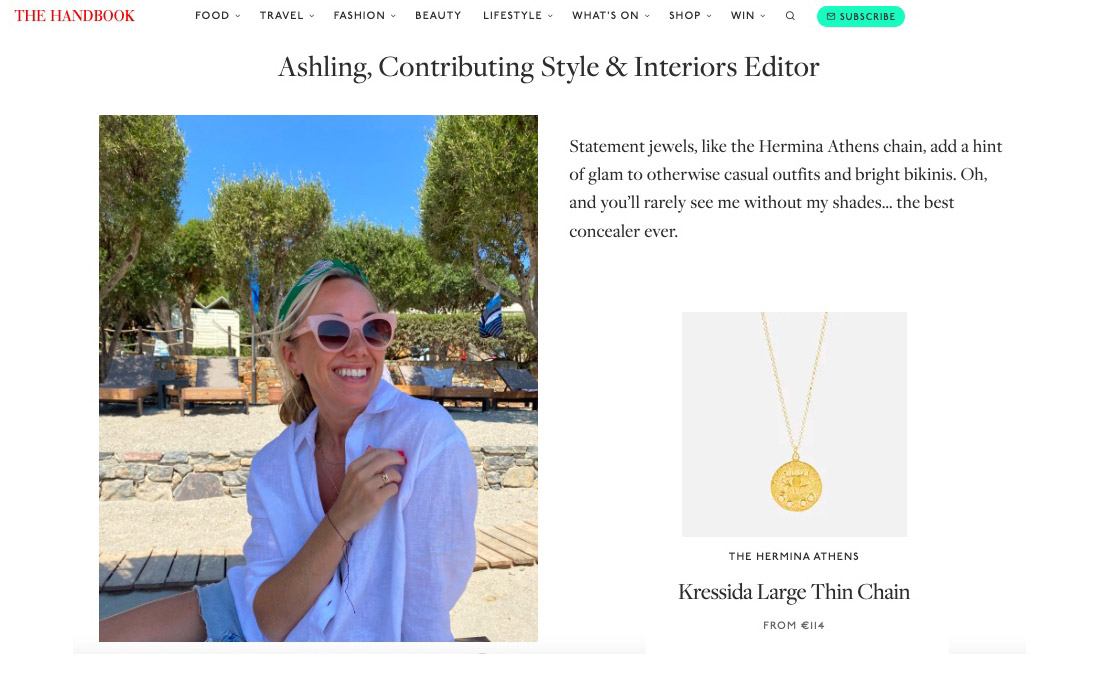Open the Kressida Large Thin Chain link

[x=794, y=592]
